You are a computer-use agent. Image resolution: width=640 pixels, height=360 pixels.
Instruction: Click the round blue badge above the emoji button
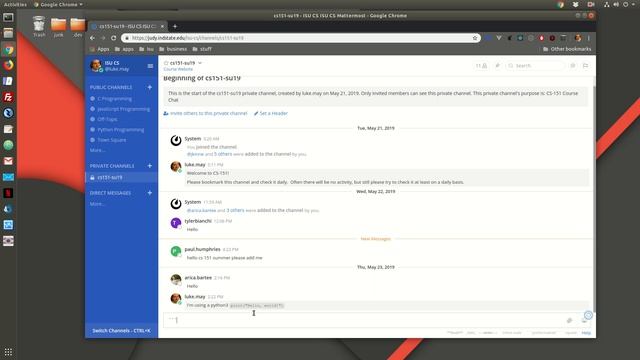tap(588, 315)
